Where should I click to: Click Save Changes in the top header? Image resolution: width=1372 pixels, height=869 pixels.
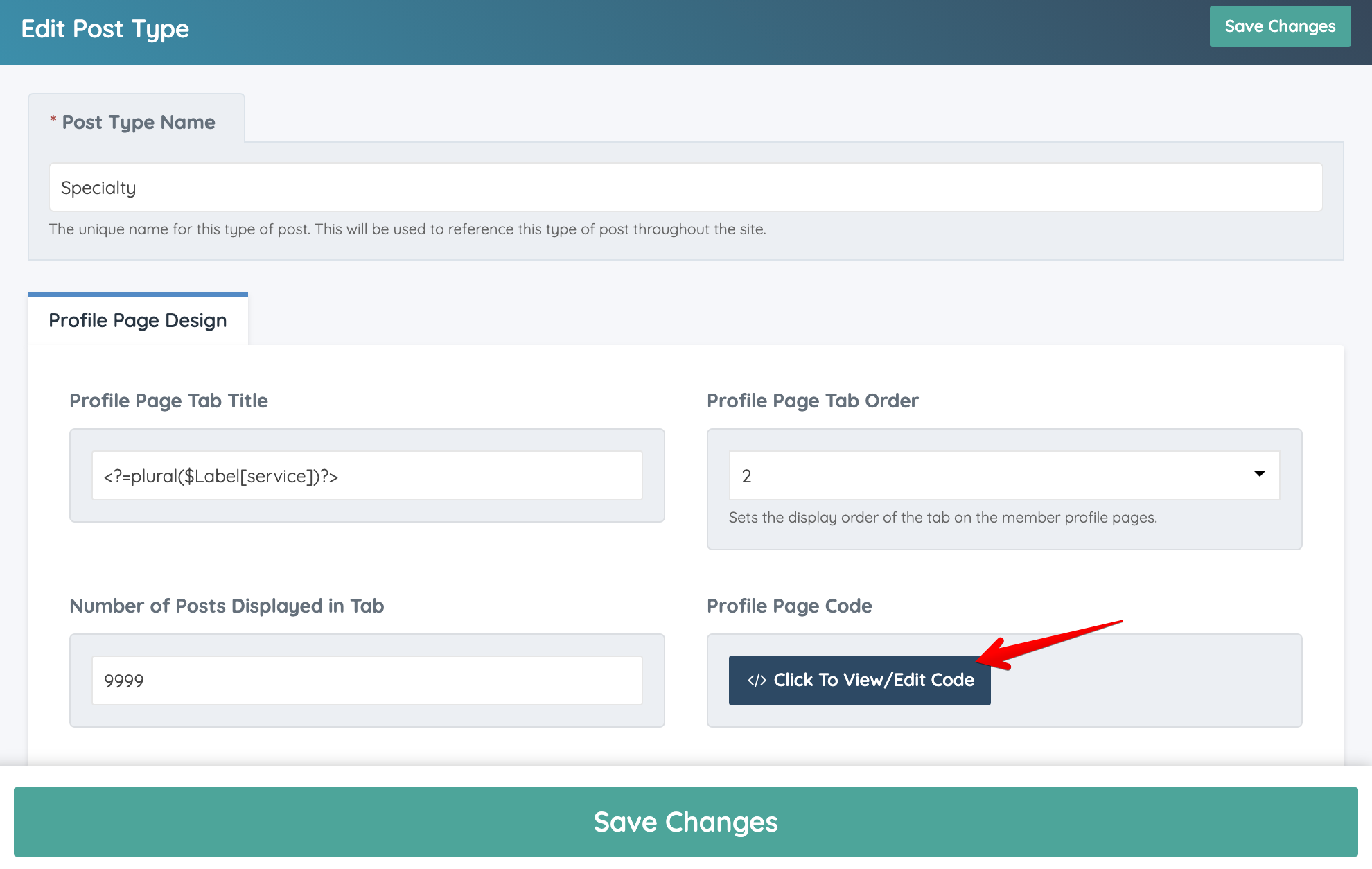click(x=1279, y=26)
